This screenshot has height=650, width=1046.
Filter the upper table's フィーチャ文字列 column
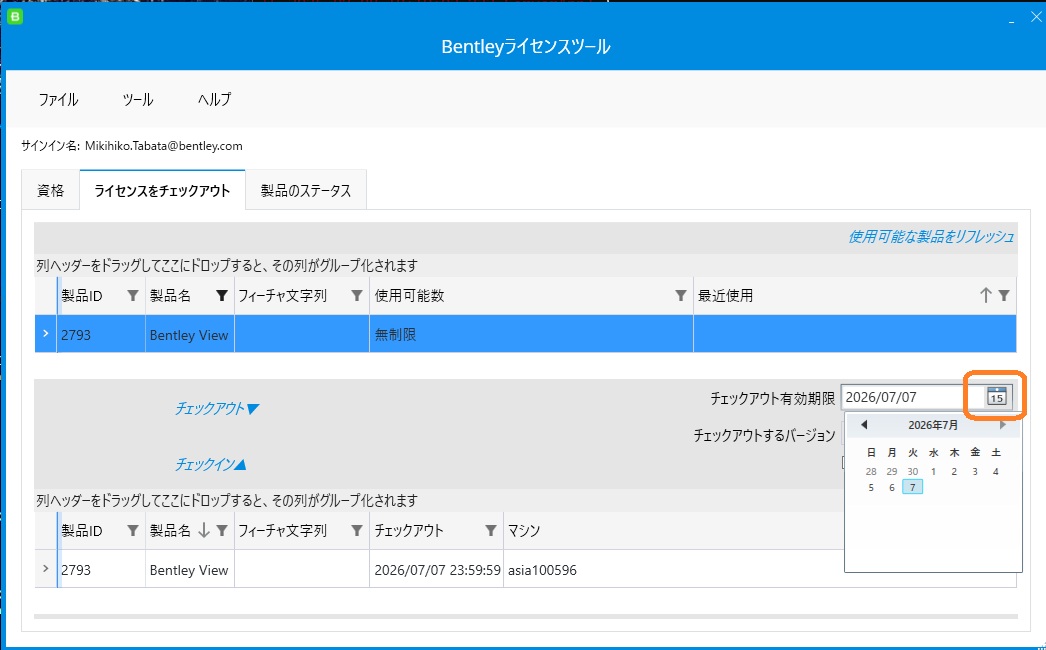tap(357, 296)
